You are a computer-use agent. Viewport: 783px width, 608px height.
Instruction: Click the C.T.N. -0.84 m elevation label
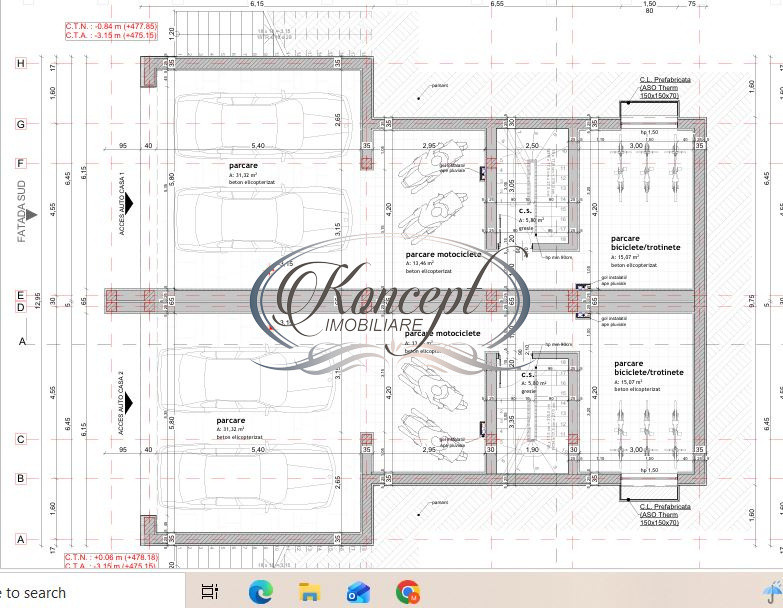tap(111, 26)
